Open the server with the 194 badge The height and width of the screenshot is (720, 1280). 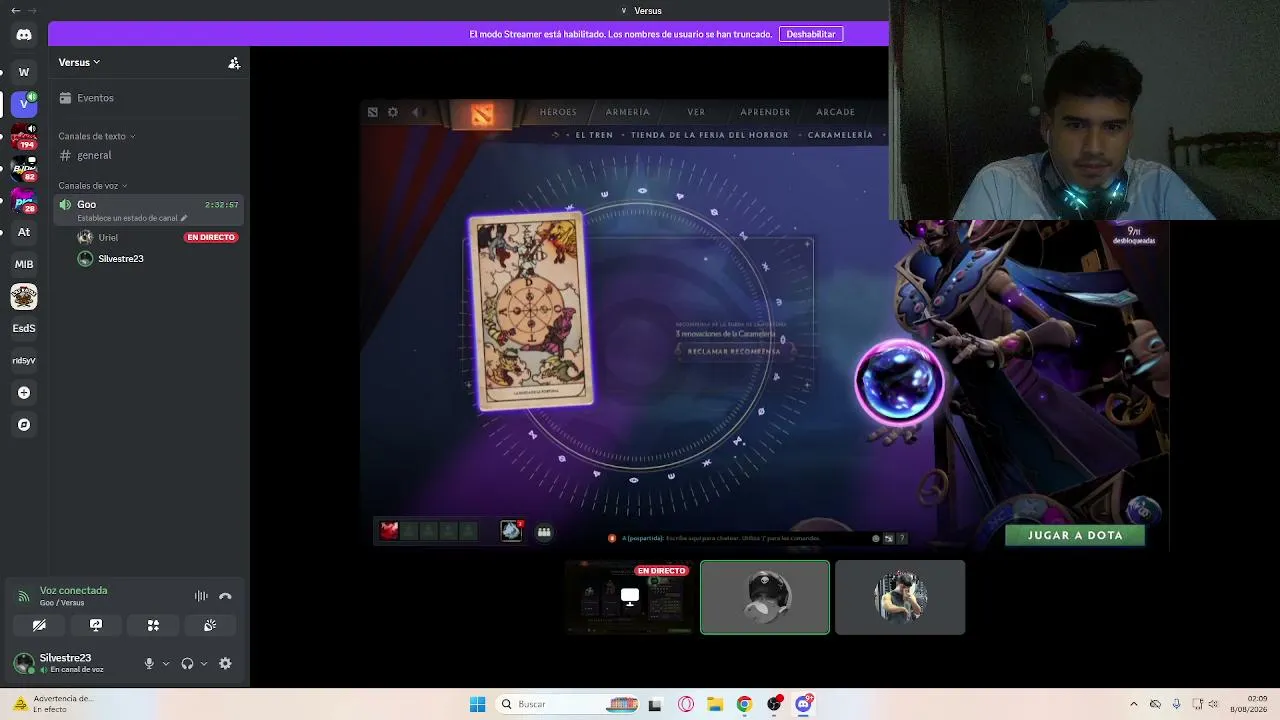[24, 136]
